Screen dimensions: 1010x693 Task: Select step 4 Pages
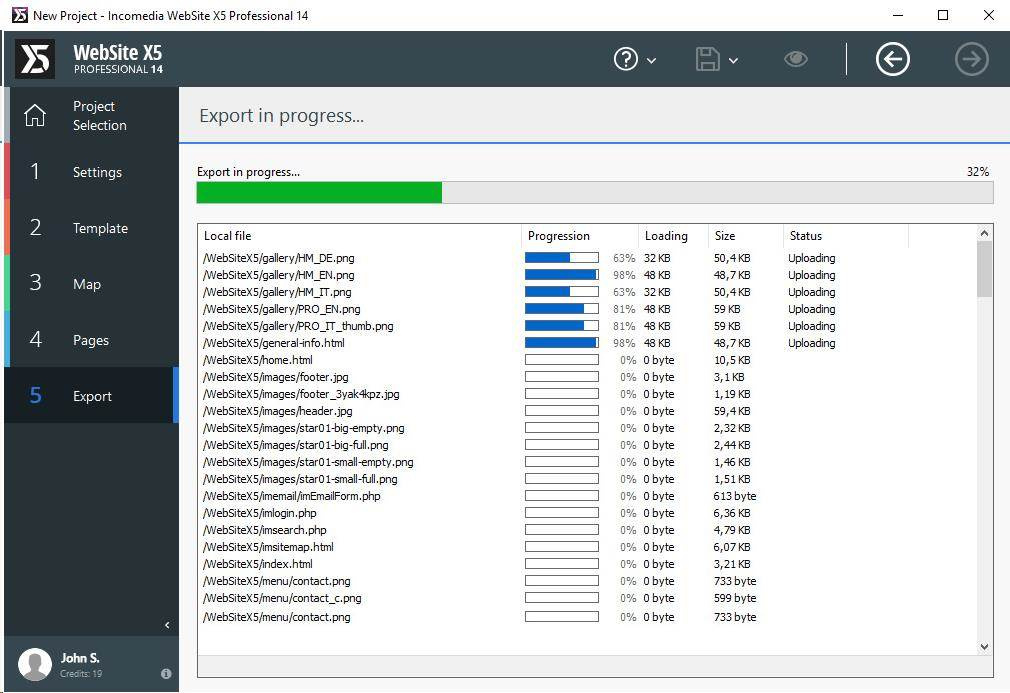pos(92,340)
